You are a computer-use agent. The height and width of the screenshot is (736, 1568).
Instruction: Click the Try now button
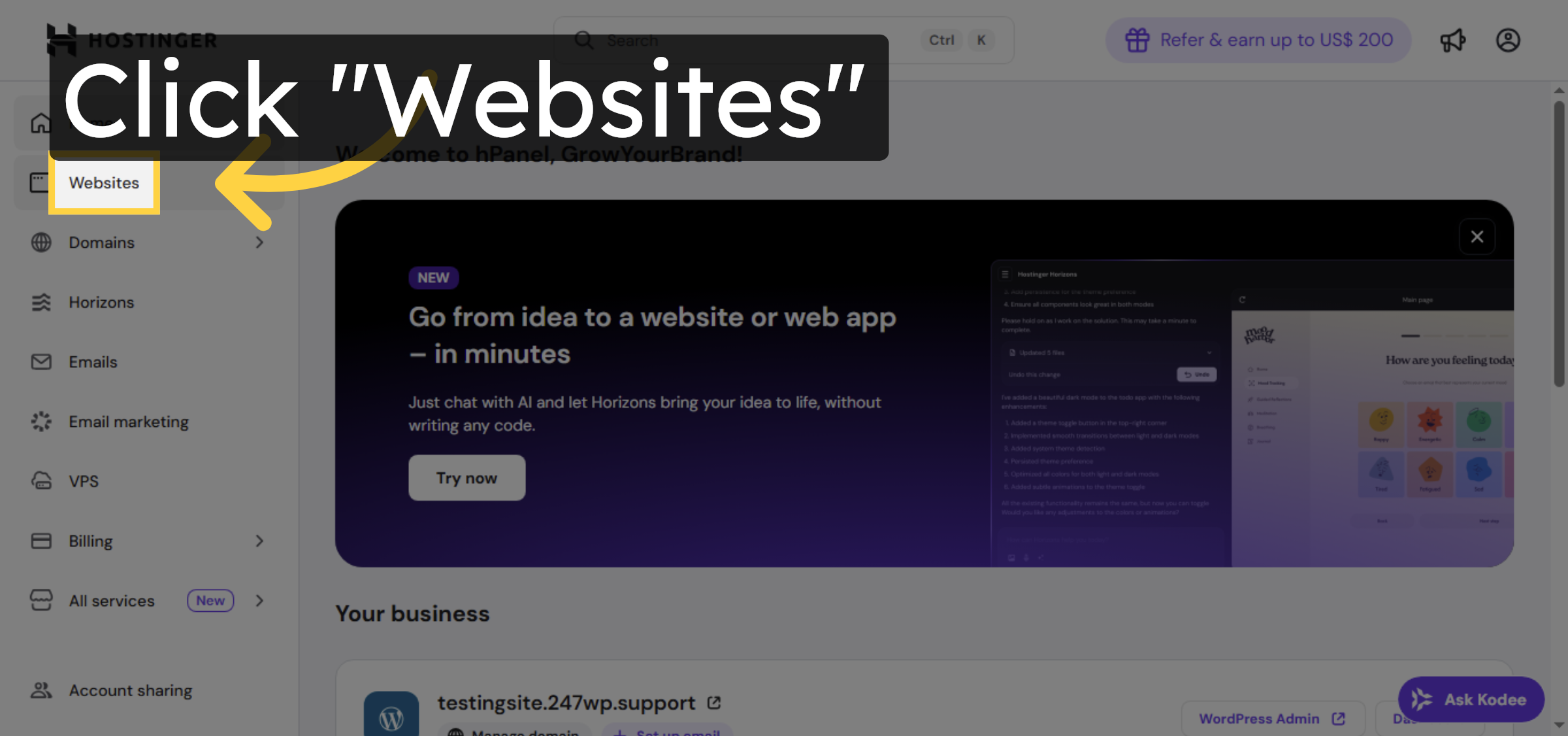click(x=466, y=477)
